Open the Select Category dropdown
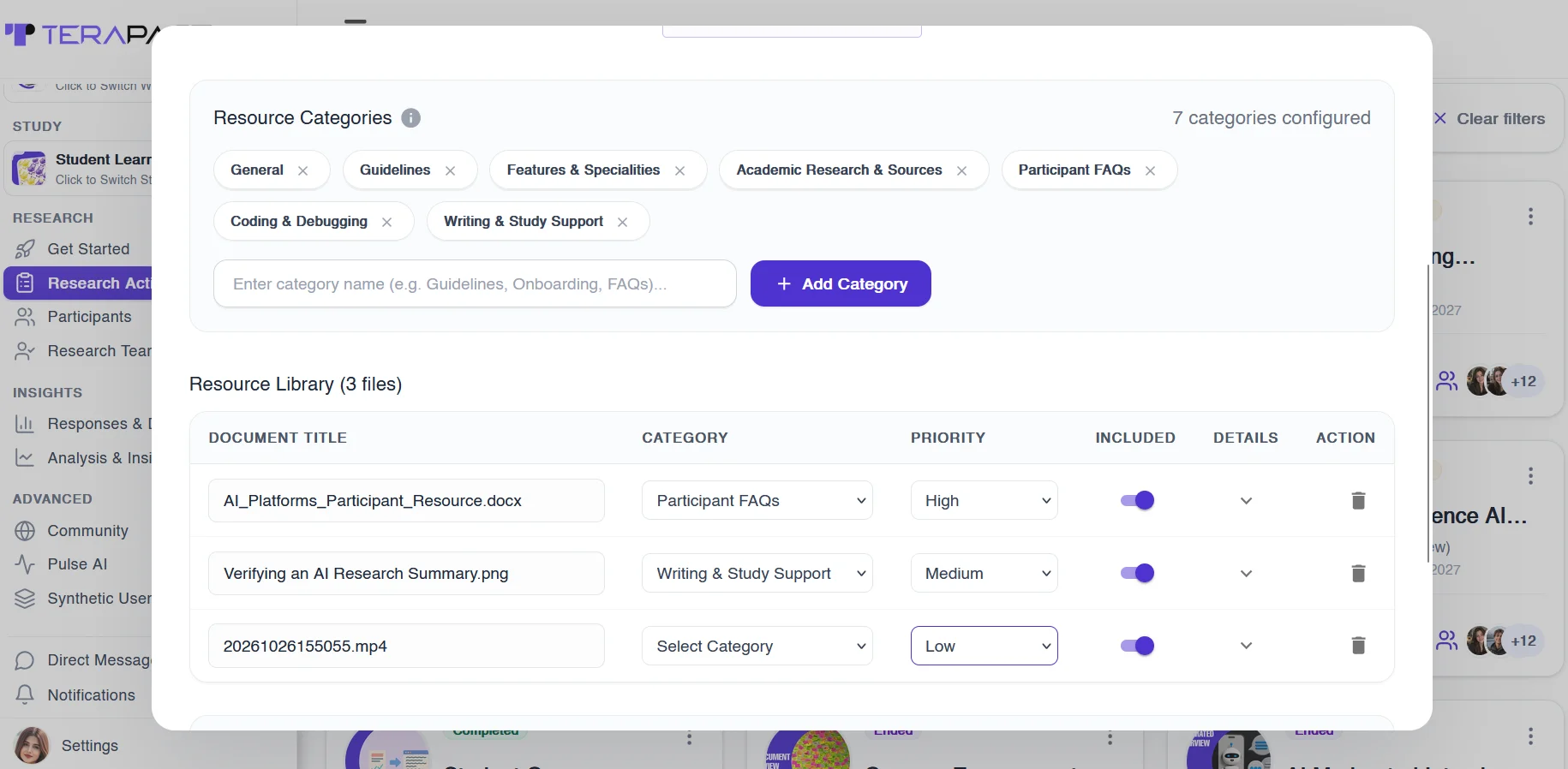Image resolution: width=1568 pixels, height=769 pixels. [x=757, y=646]
